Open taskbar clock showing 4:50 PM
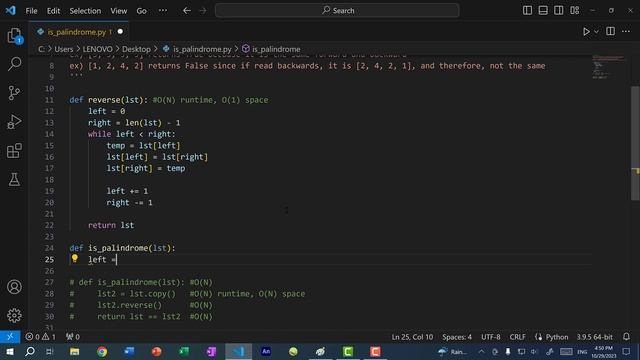640x360 pixels. (603, 352)
